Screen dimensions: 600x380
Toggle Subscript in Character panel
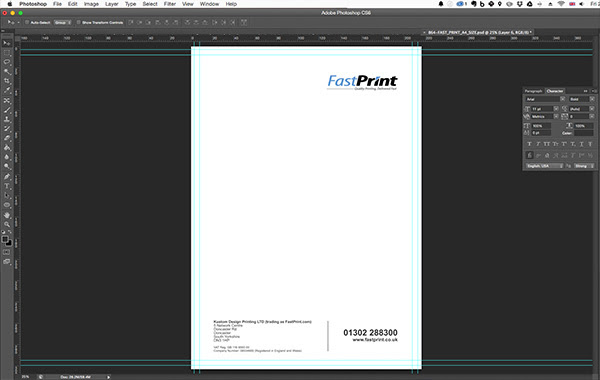573,144
